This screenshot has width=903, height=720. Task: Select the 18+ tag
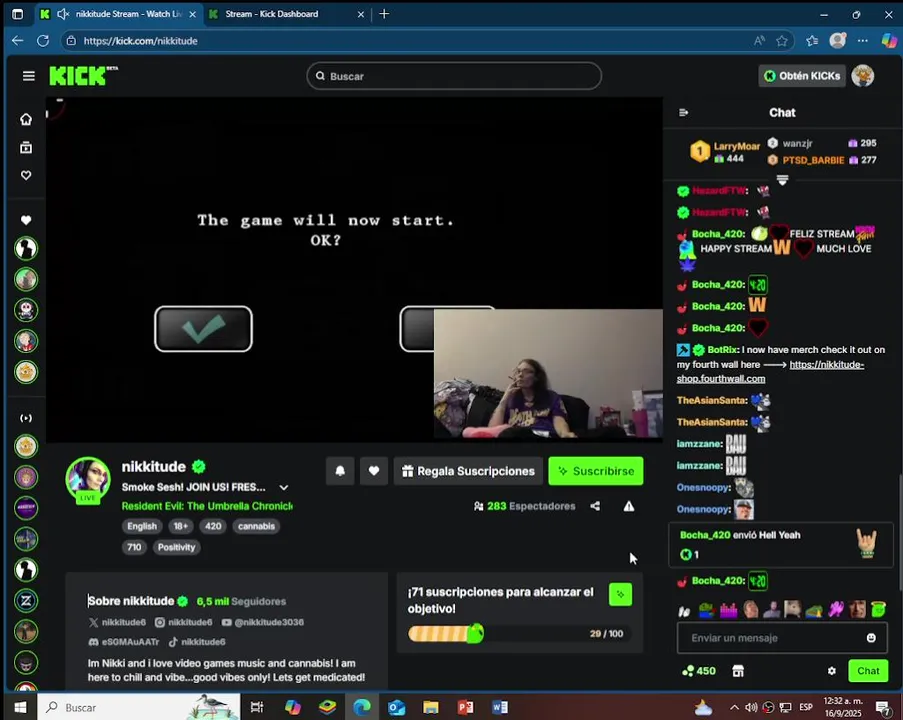(x=180, y=526)
